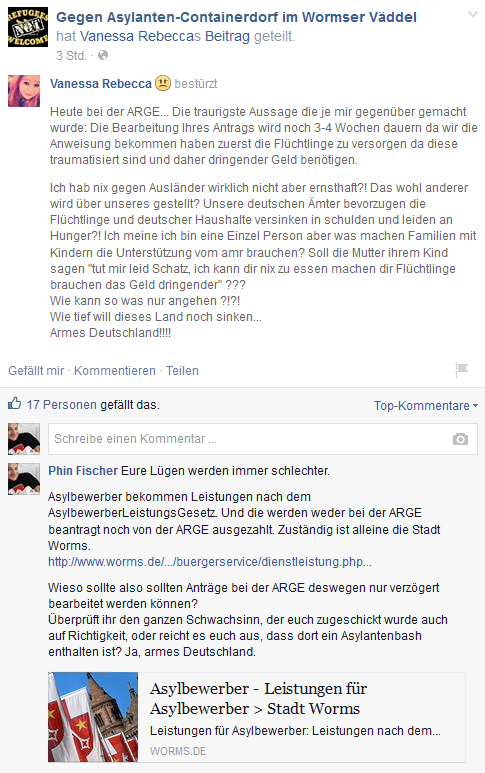View the '17 Personen' likes list

tap(62, 405)
